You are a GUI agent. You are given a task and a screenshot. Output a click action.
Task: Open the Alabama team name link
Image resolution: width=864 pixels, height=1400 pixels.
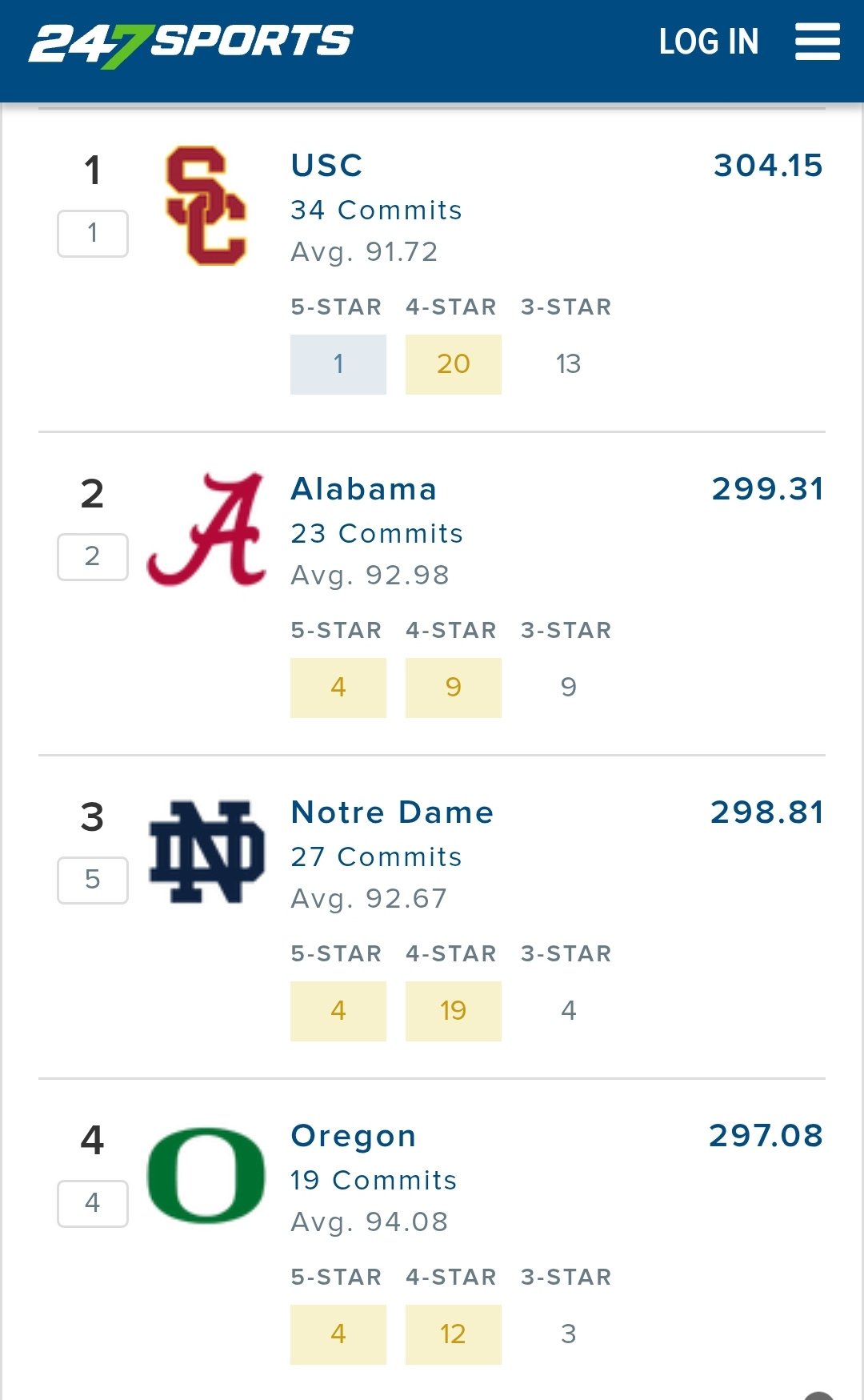[x=364, y=489]
